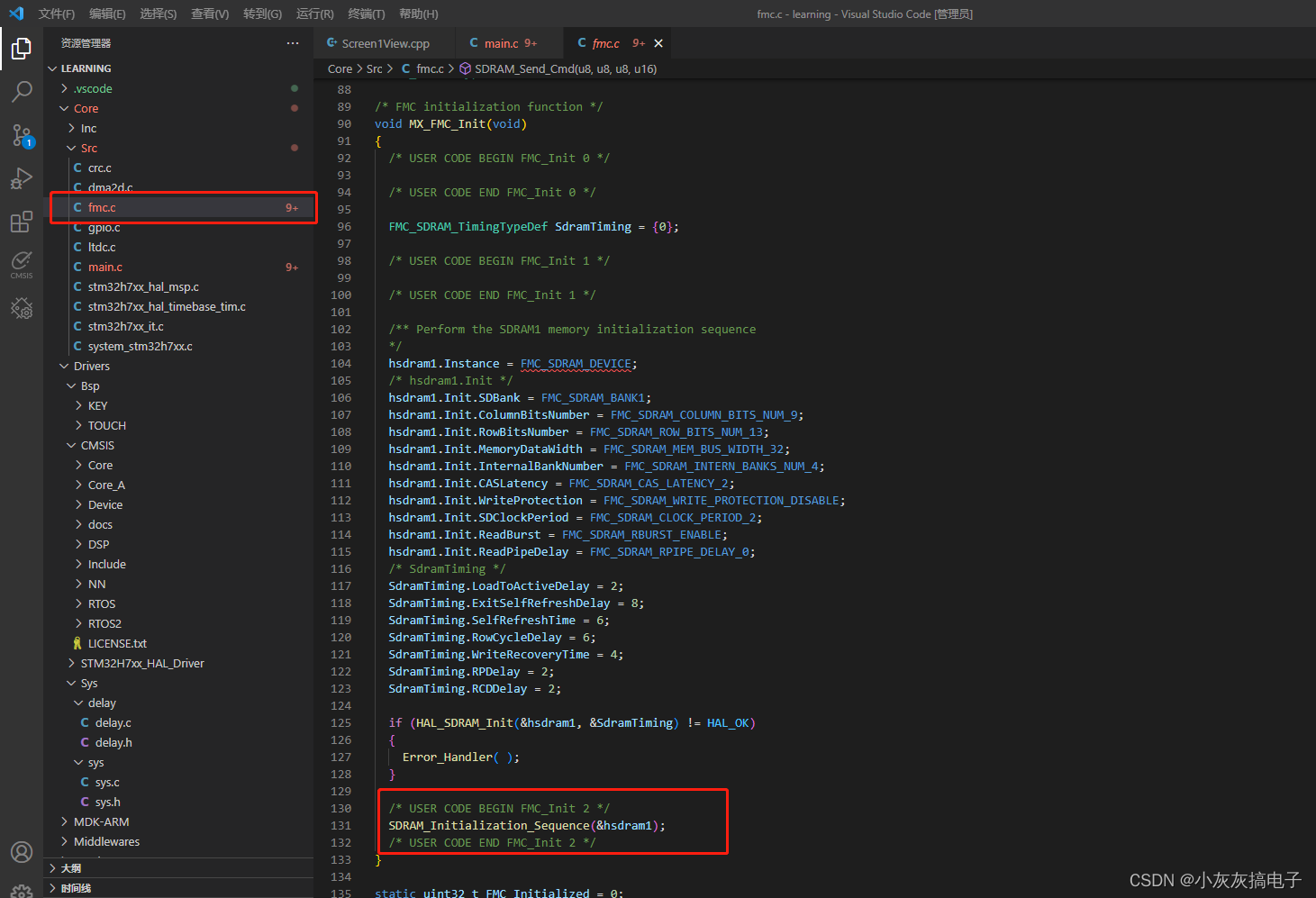Viewport: 1316px width, 898px height.
Task: Open the 终端(T) menu
Action: [x=366, y=14]
